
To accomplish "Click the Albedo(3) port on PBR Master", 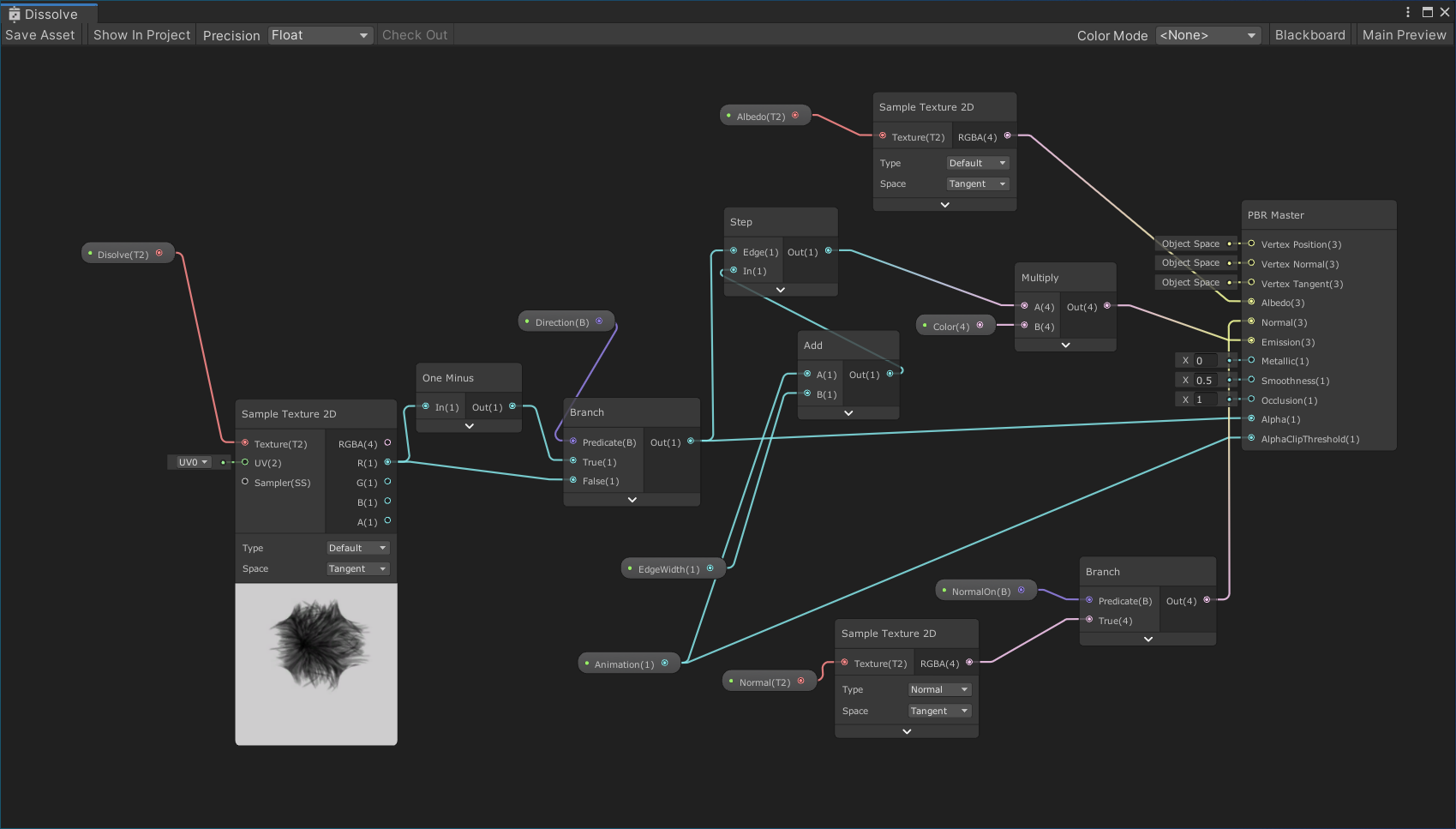I will tap(1251, 302).
